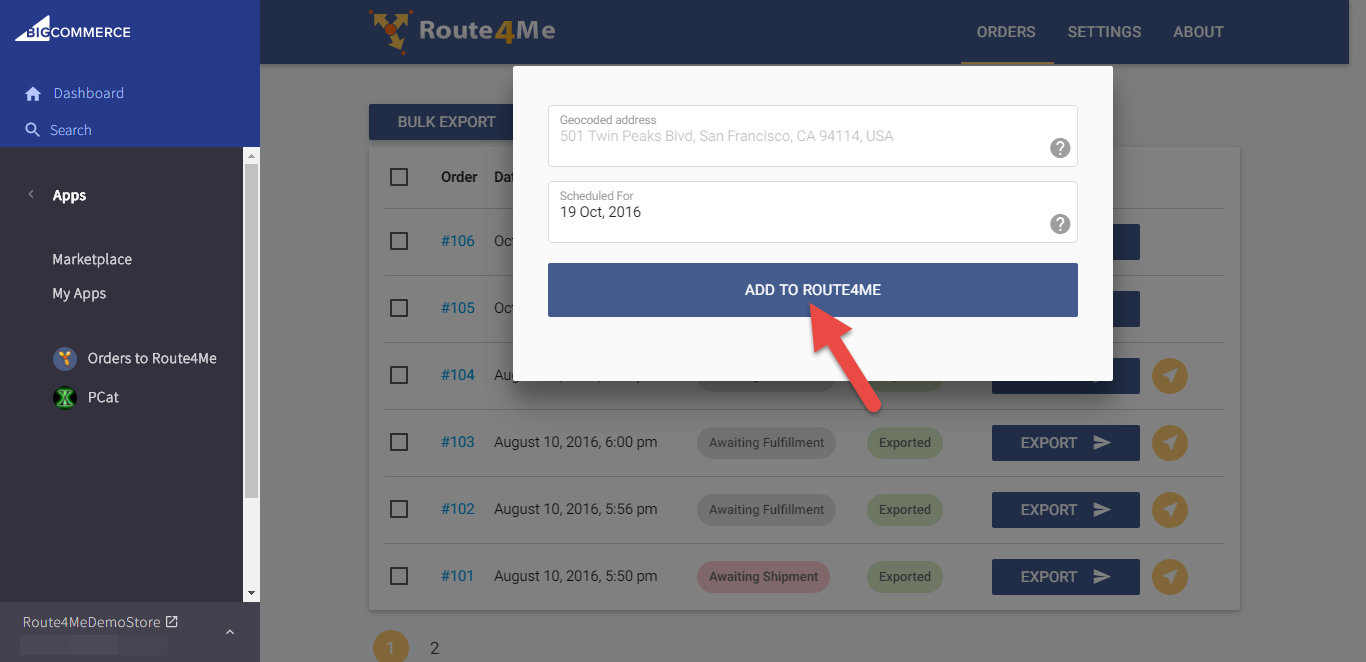Screen dimensions: 1366x662
Task: Select the checkbox for order #101
Action: 399,576
